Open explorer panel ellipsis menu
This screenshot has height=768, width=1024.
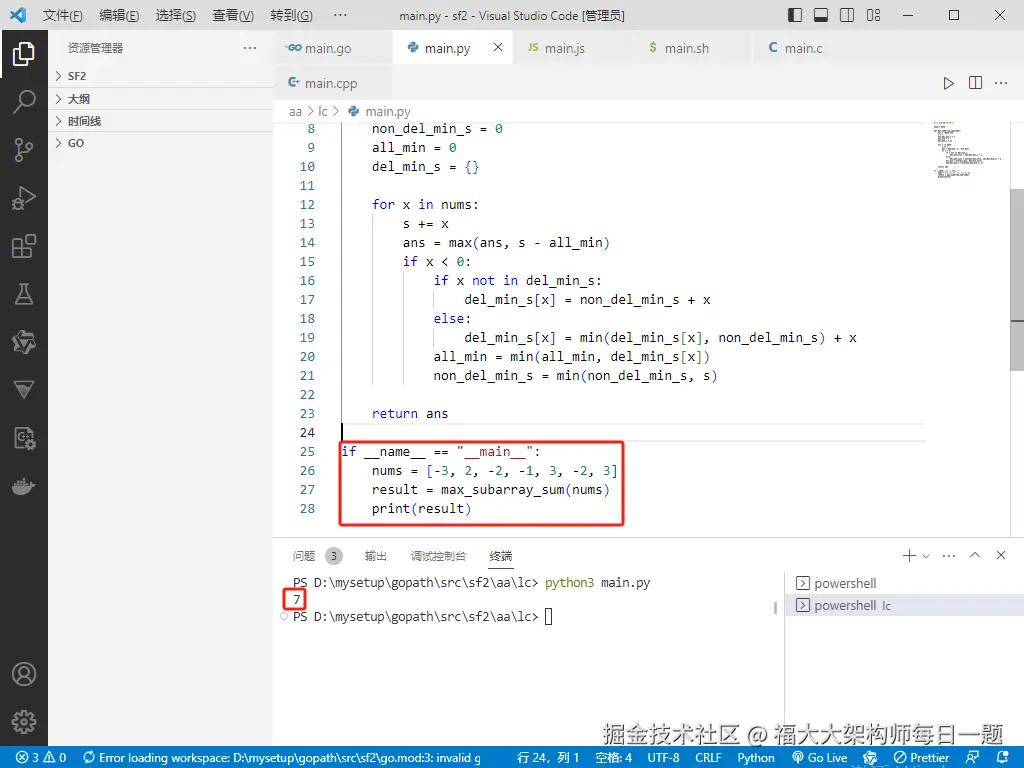250,48
